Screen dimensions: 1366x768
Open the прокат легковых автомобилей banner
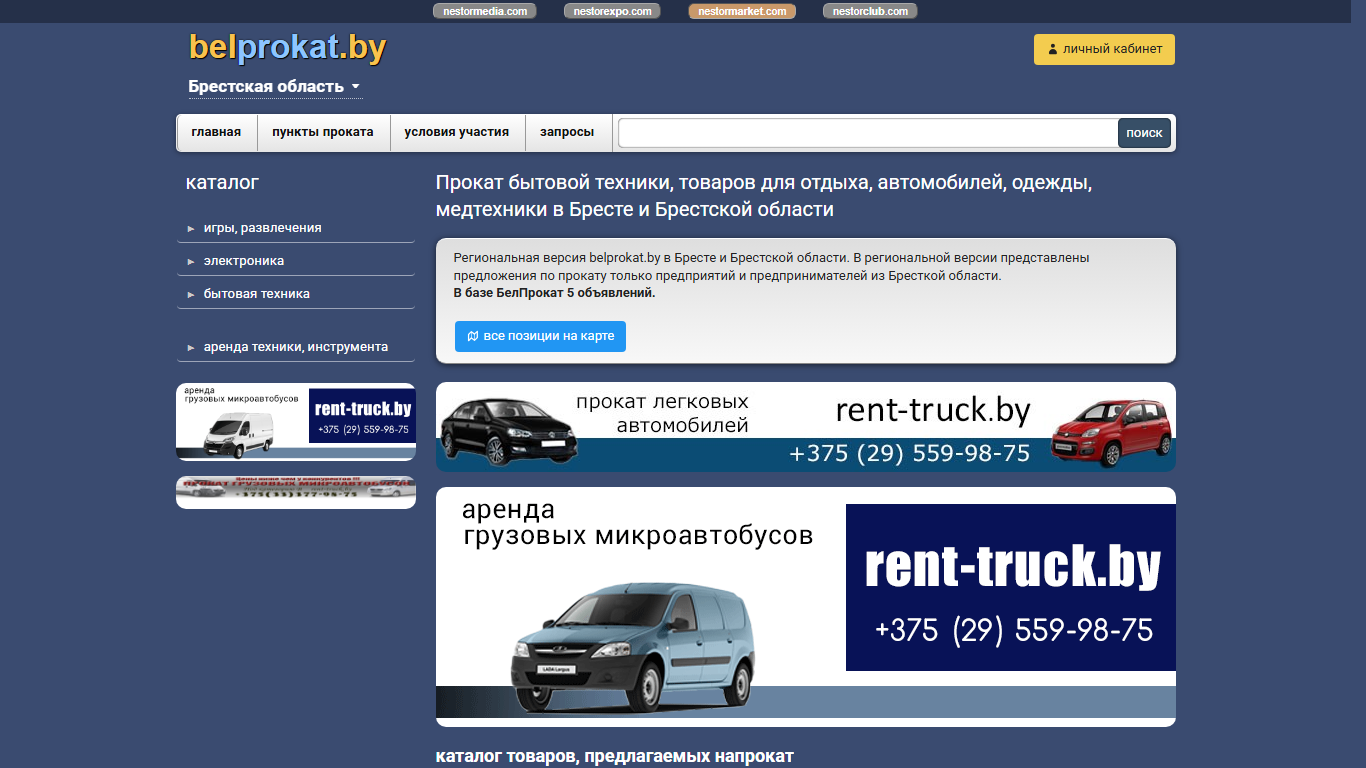(x=806, y=427)
